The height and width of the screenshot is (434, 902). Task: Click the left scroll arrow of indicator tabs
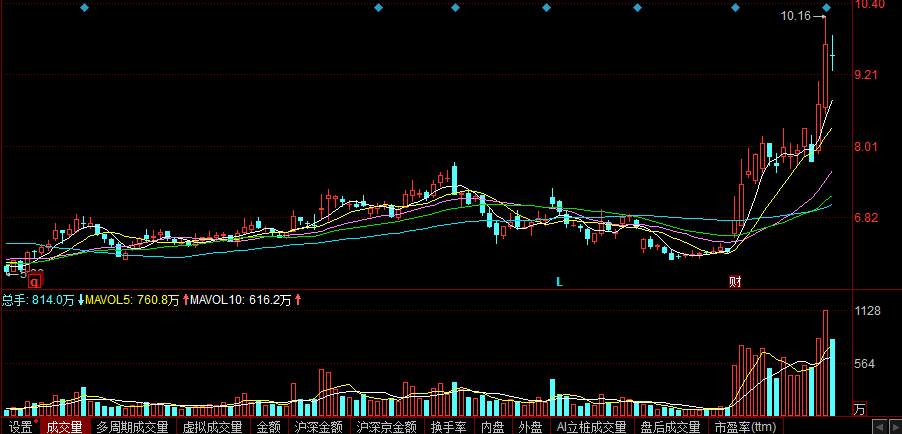(x=880, y=427)
